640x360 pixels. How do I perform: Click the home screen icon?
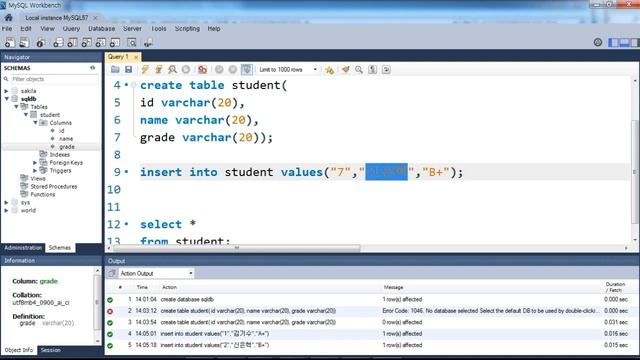pyautogui.click(x=8, y=18)
